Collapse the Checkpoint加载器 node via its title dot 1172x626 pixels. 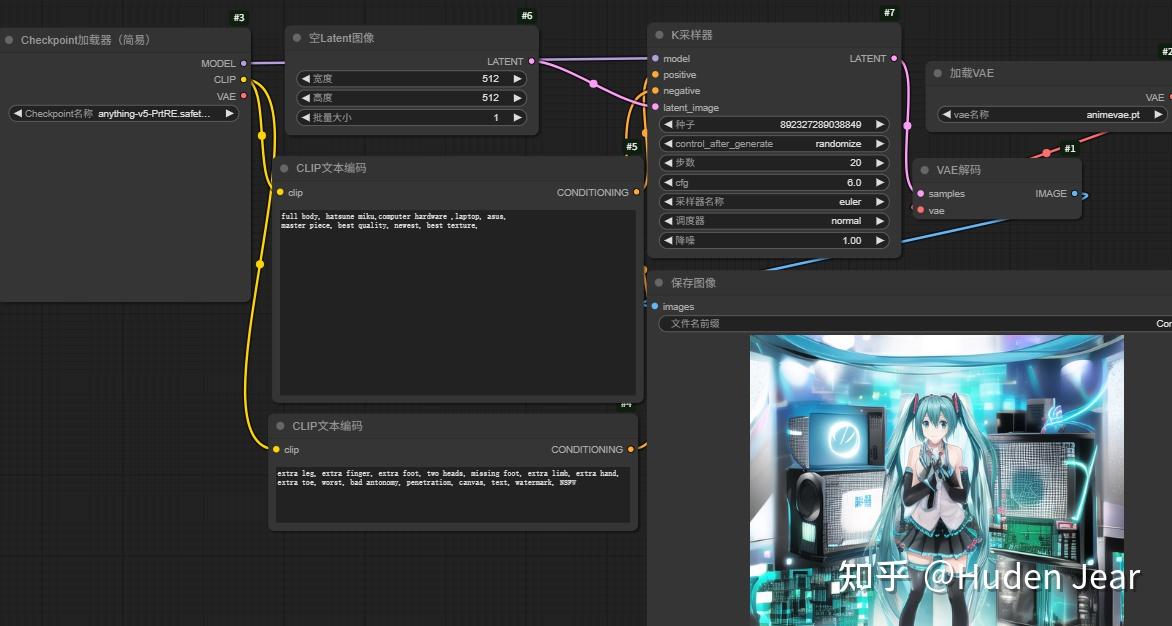point(9,40)
